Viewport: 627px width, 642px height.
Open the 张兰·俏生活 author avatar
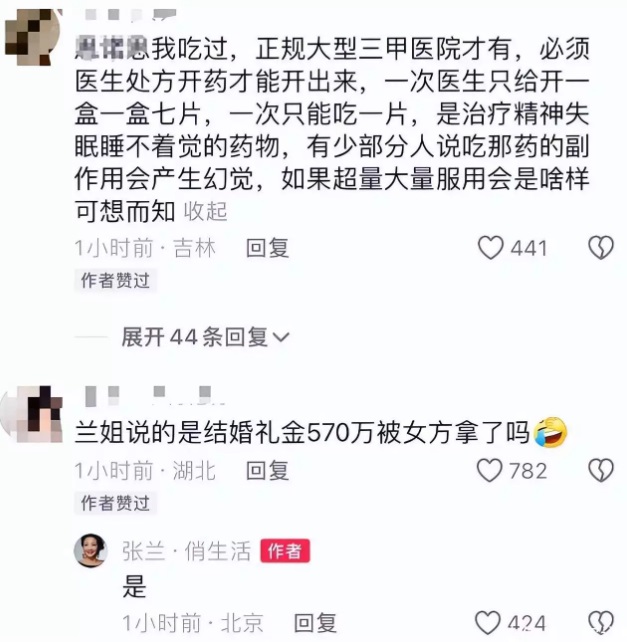tap(91, 550)
